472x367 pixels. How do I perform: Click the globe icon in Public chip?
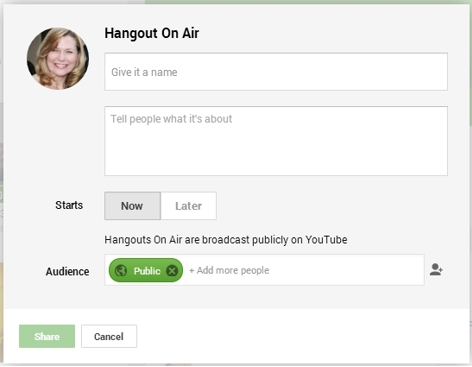click(121, 271)
